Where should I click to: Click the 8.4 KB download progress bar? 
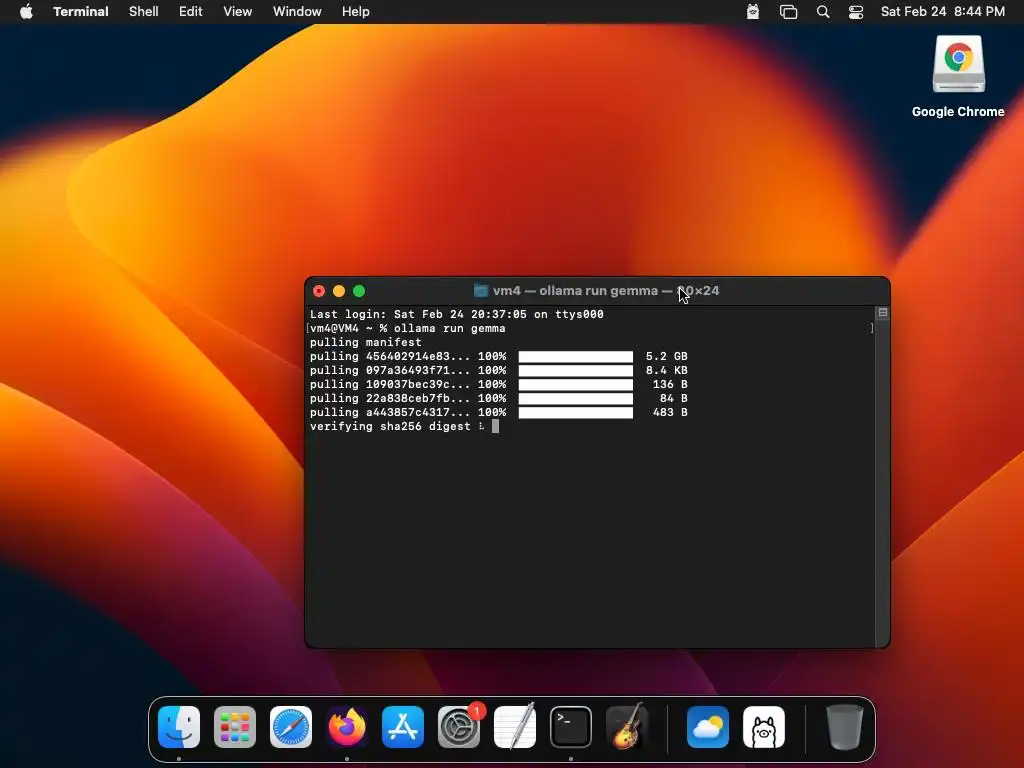576,370
